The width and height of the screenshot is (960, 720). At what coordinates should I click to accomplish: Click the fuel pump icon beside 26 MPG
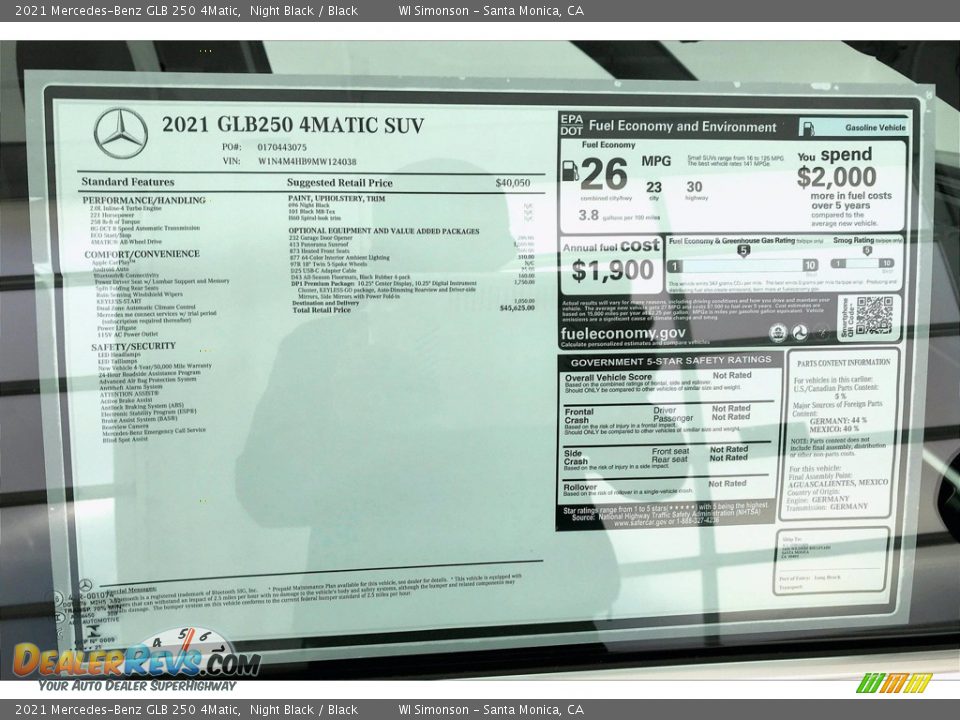click(570, 171)
